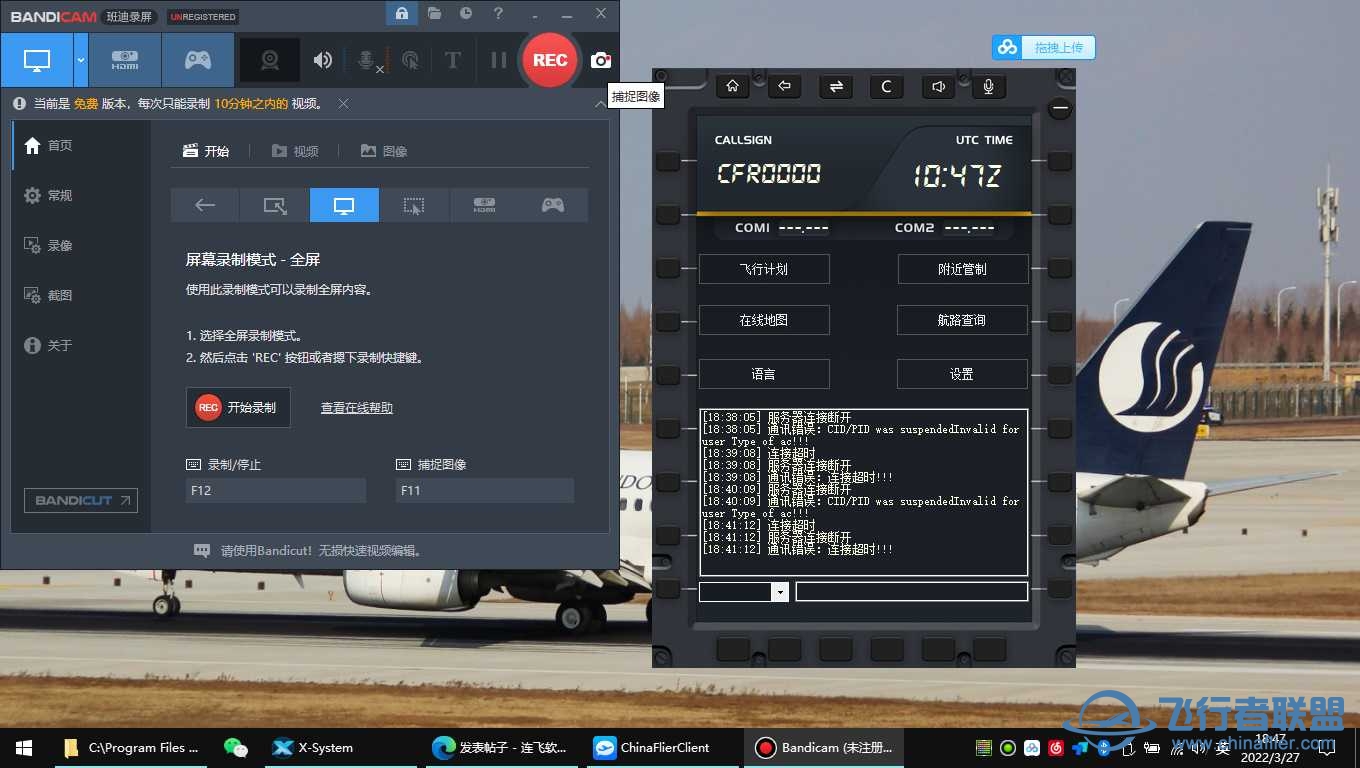Minimize ChinaFlier client with round minus button
This screenshot has height=768, width=1360.
(1060, 108)
